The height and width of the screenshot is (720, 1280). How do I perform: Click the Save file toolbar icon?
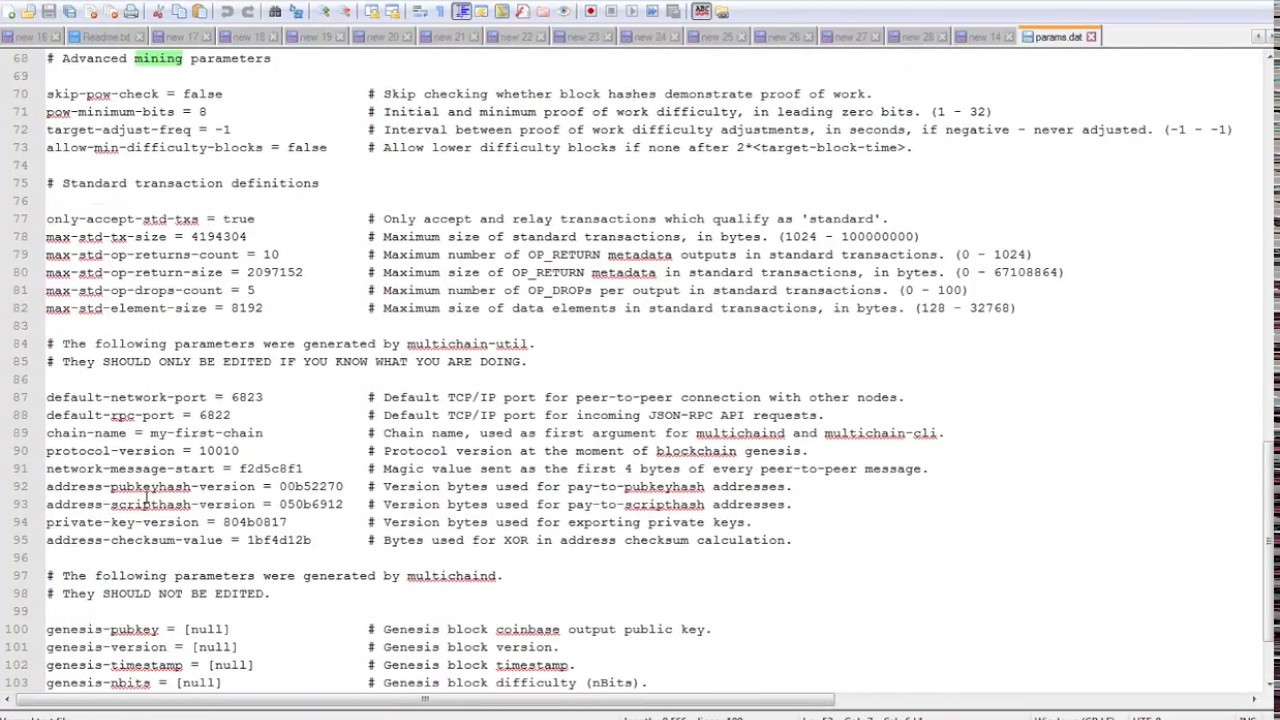coord(49,12)
